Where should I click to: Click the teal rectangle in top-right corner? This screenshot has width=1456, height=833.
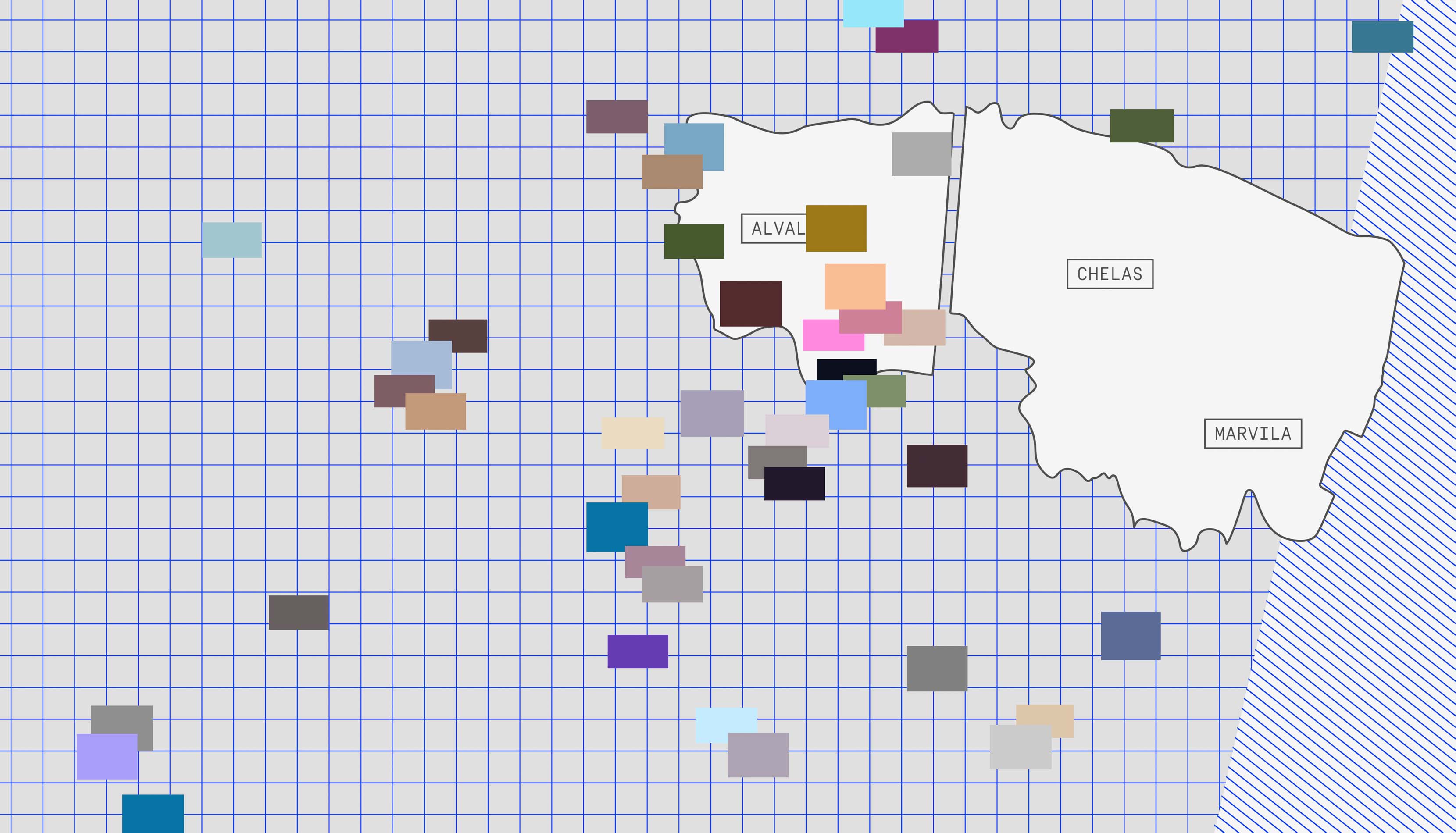pyautogui.click(x=1382, y=37)
